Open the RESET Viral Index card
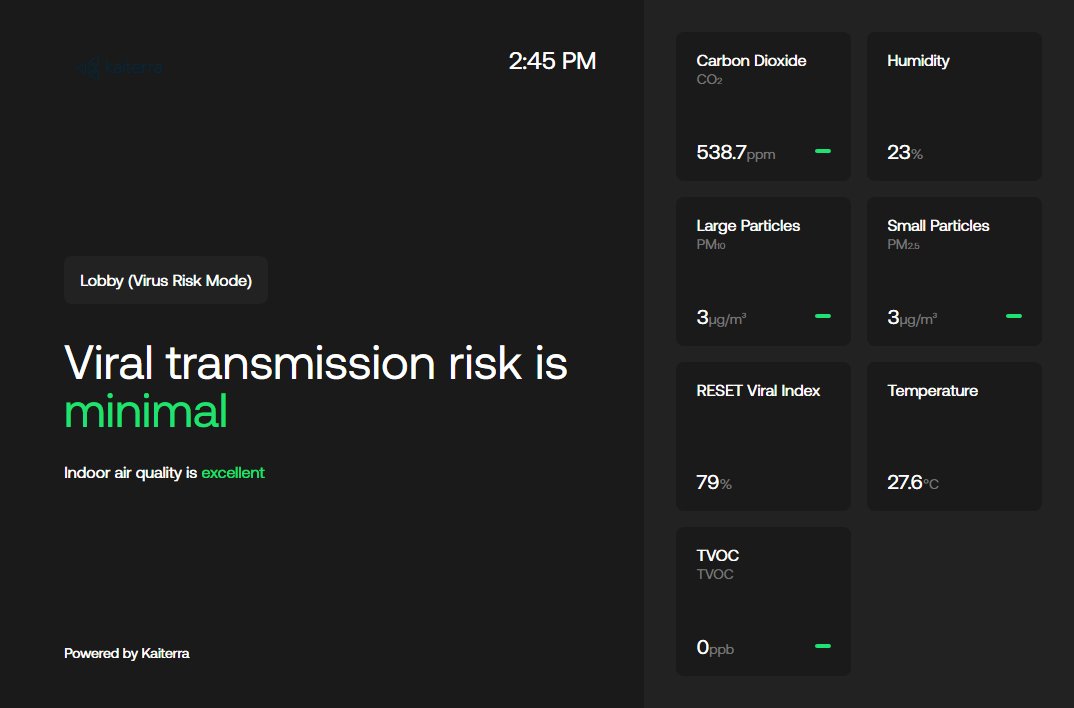 tap(763, 436)
